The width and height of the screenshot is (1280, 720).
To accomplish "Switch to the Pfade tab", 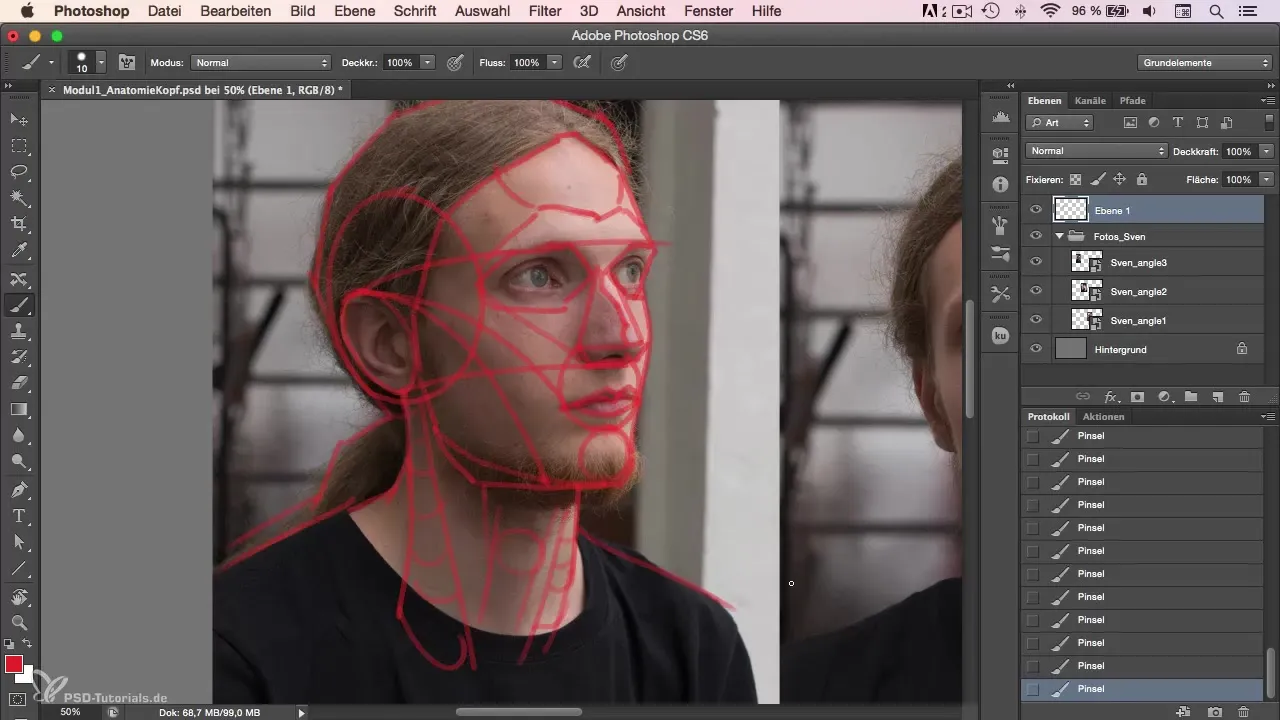I will [x=1132, y=100].
